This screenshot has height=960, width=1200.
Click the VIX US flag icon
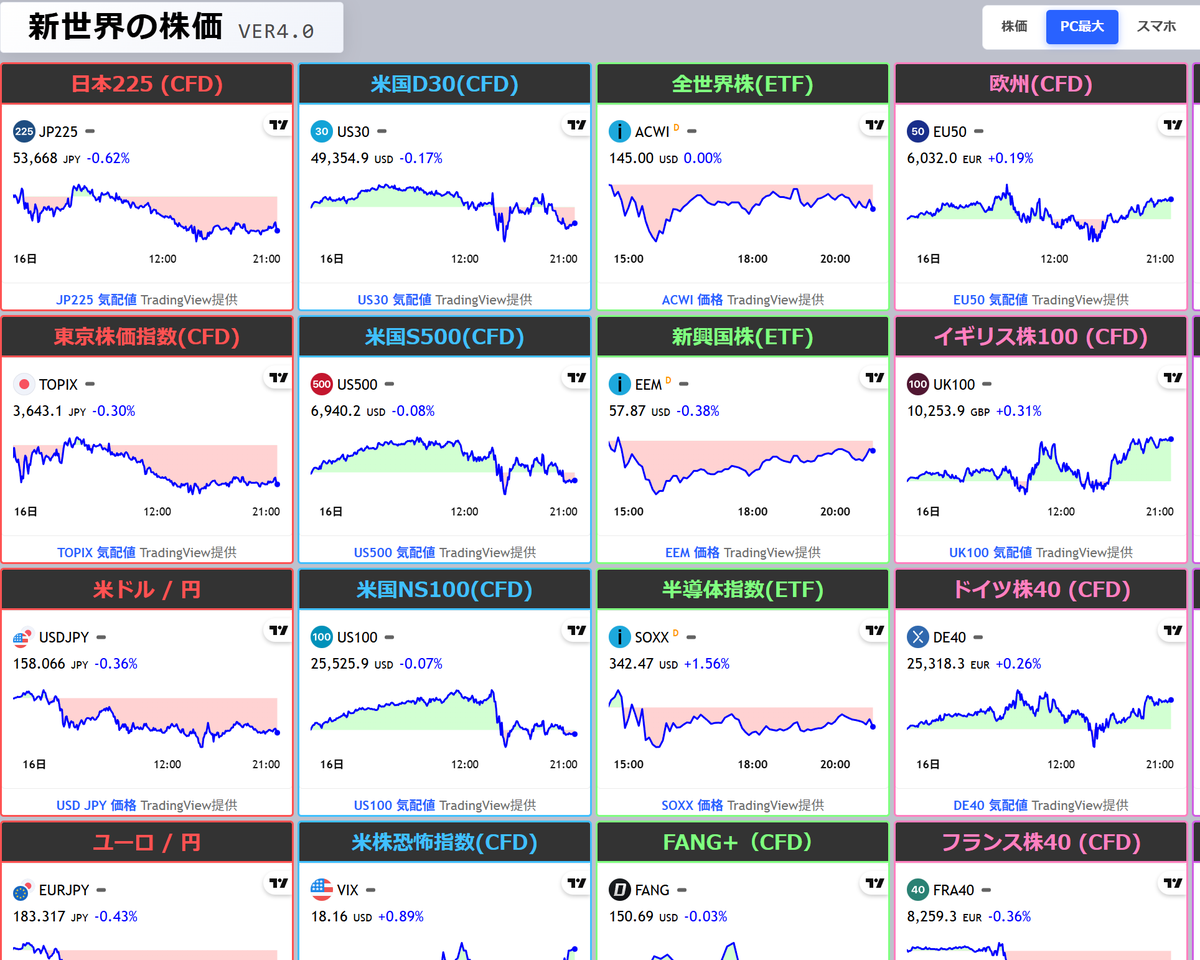(x=322, y=889)
